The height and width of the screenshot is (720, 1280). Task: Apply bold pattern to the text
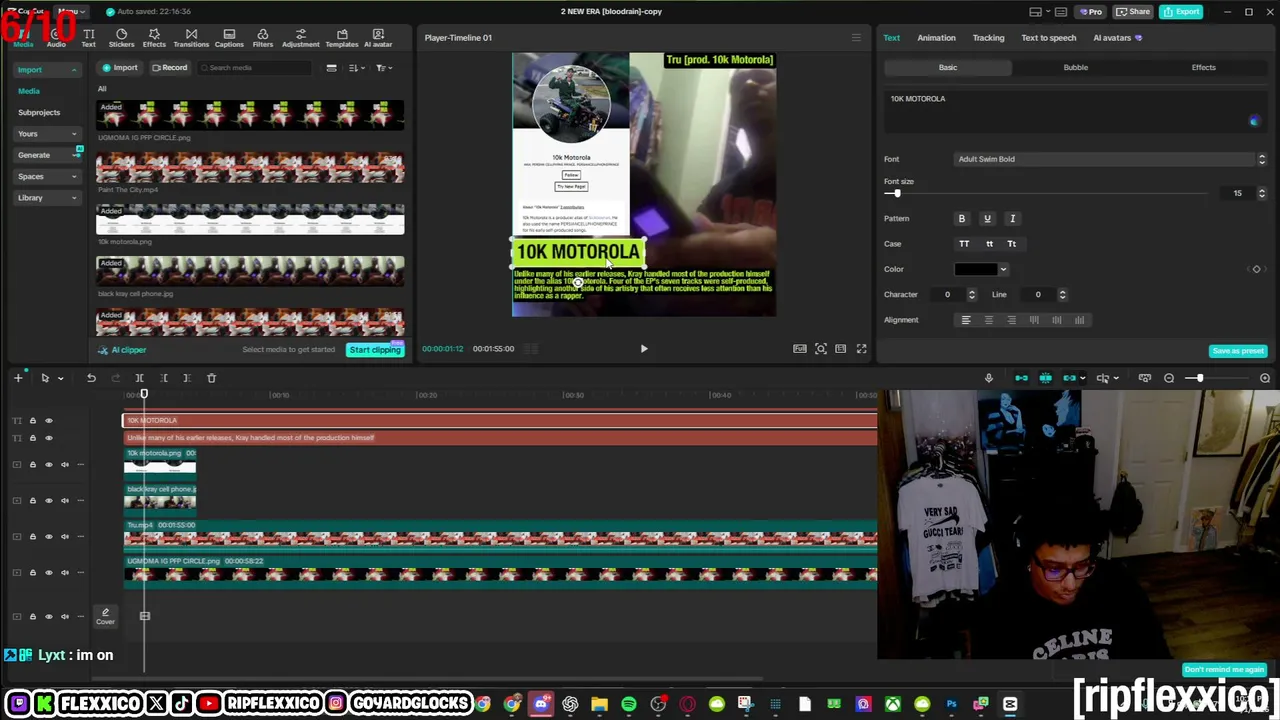tap(962, 219)
